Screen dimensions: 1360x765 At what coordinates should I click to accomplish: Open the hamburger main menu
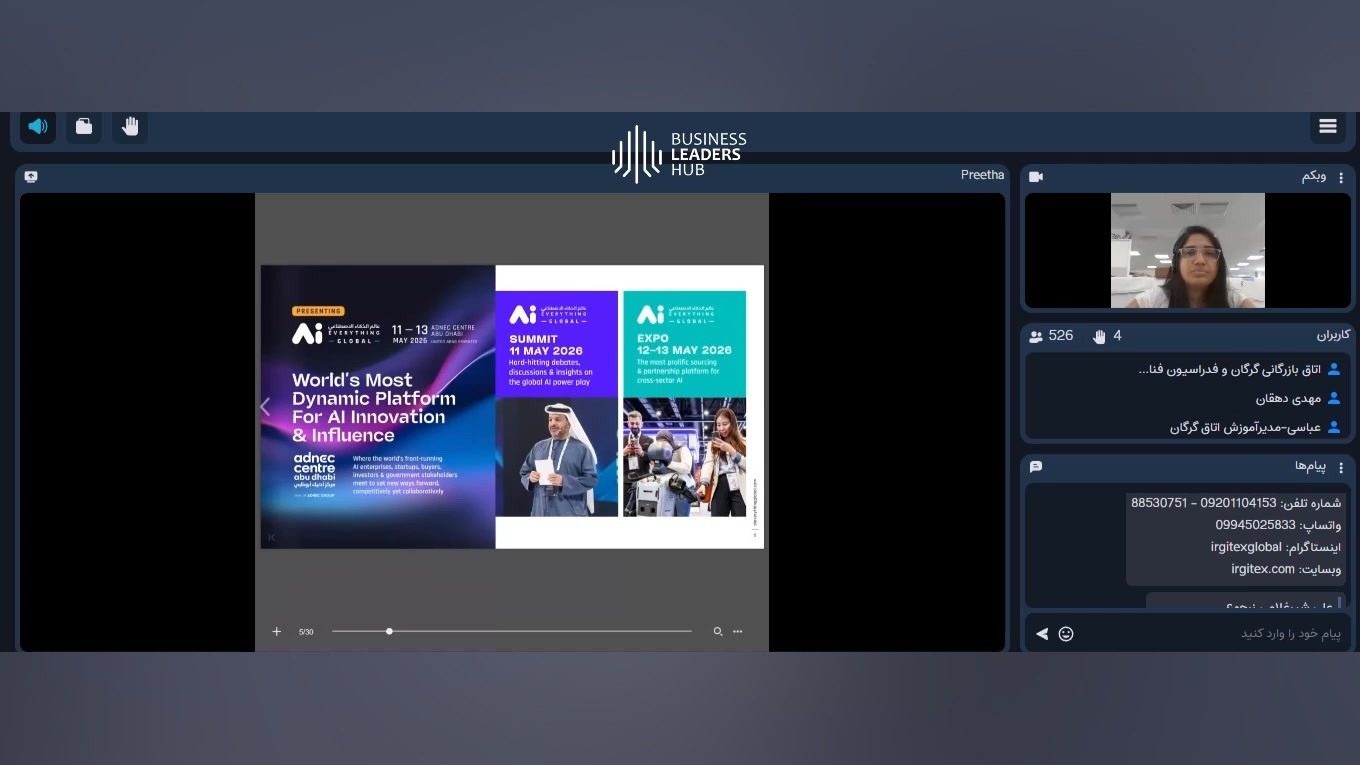coord(1328,126)
